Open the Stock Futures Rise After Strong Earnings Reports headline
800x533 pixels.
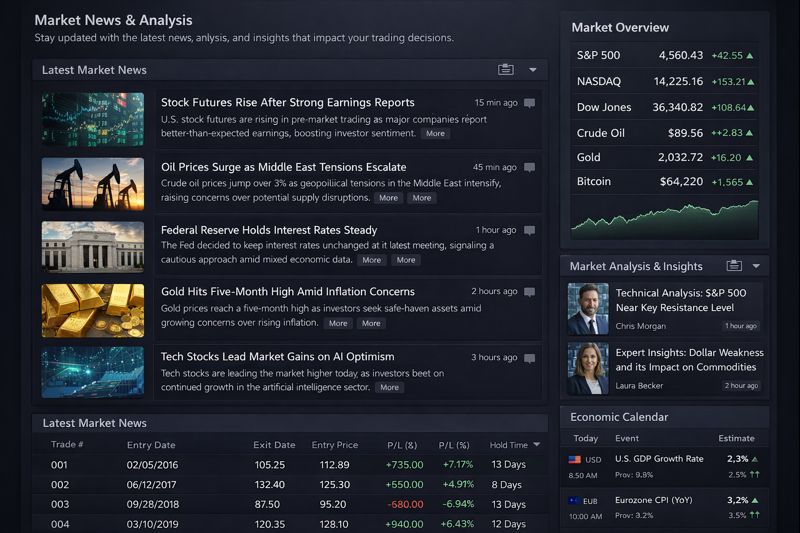pos(288,103)
